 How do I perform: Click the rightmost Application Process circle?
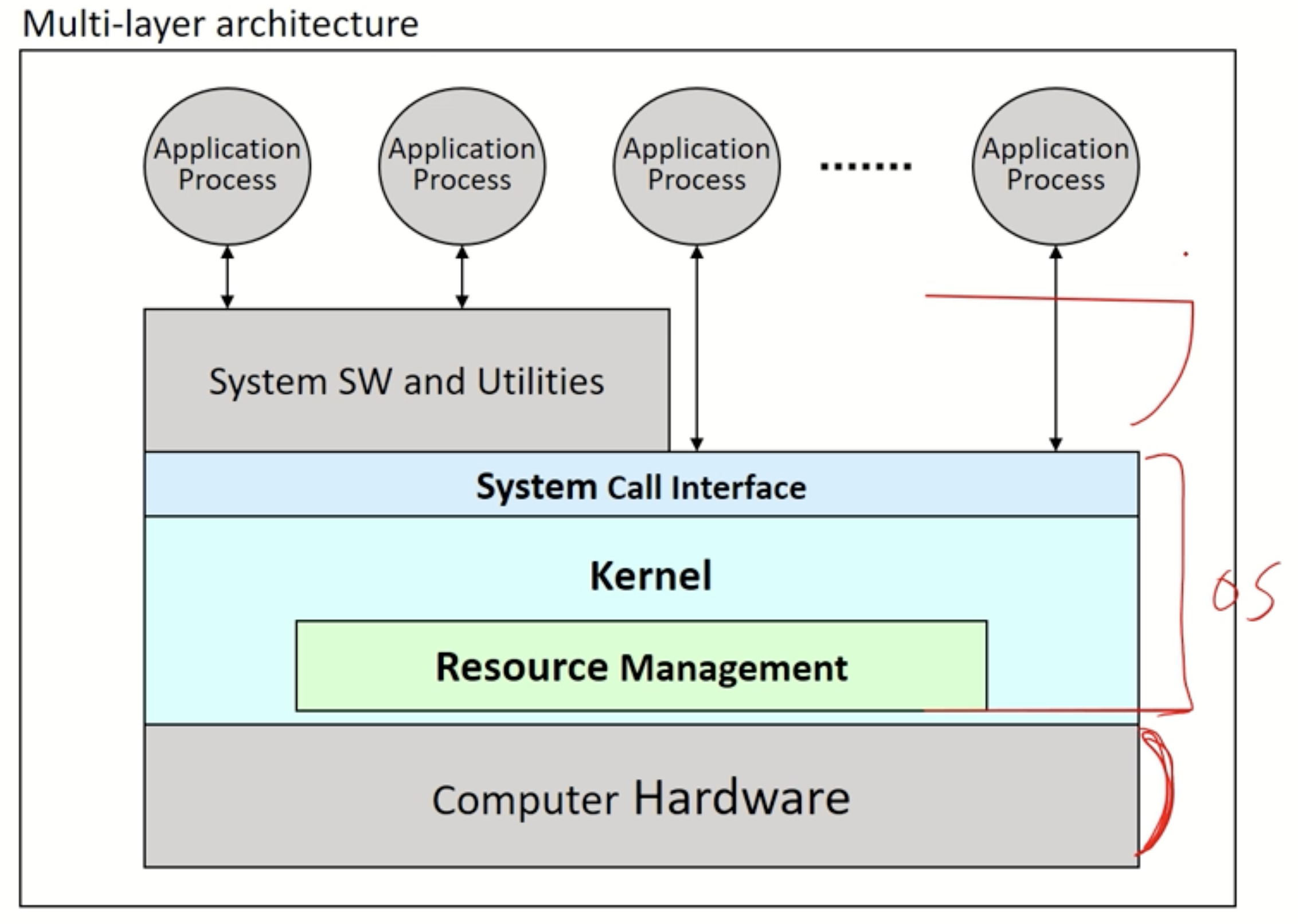point(1055,166)
